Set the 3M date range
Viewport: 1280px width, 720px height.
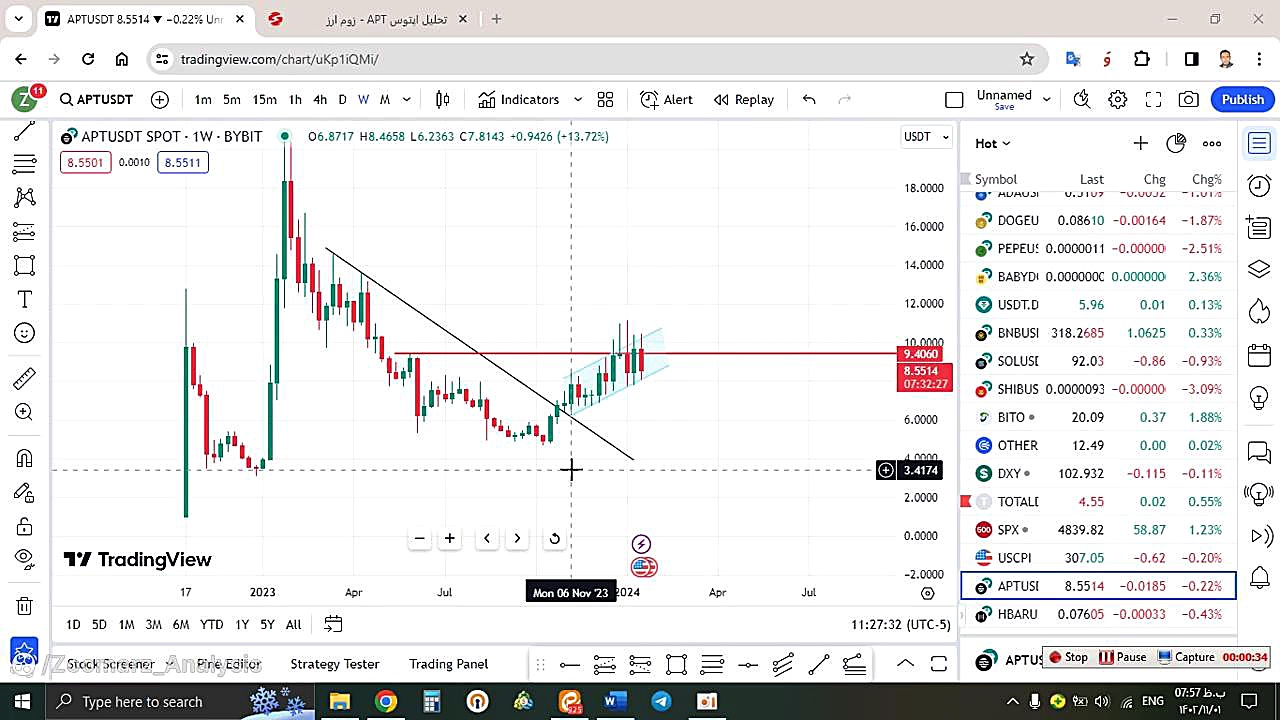click(153, 624)
